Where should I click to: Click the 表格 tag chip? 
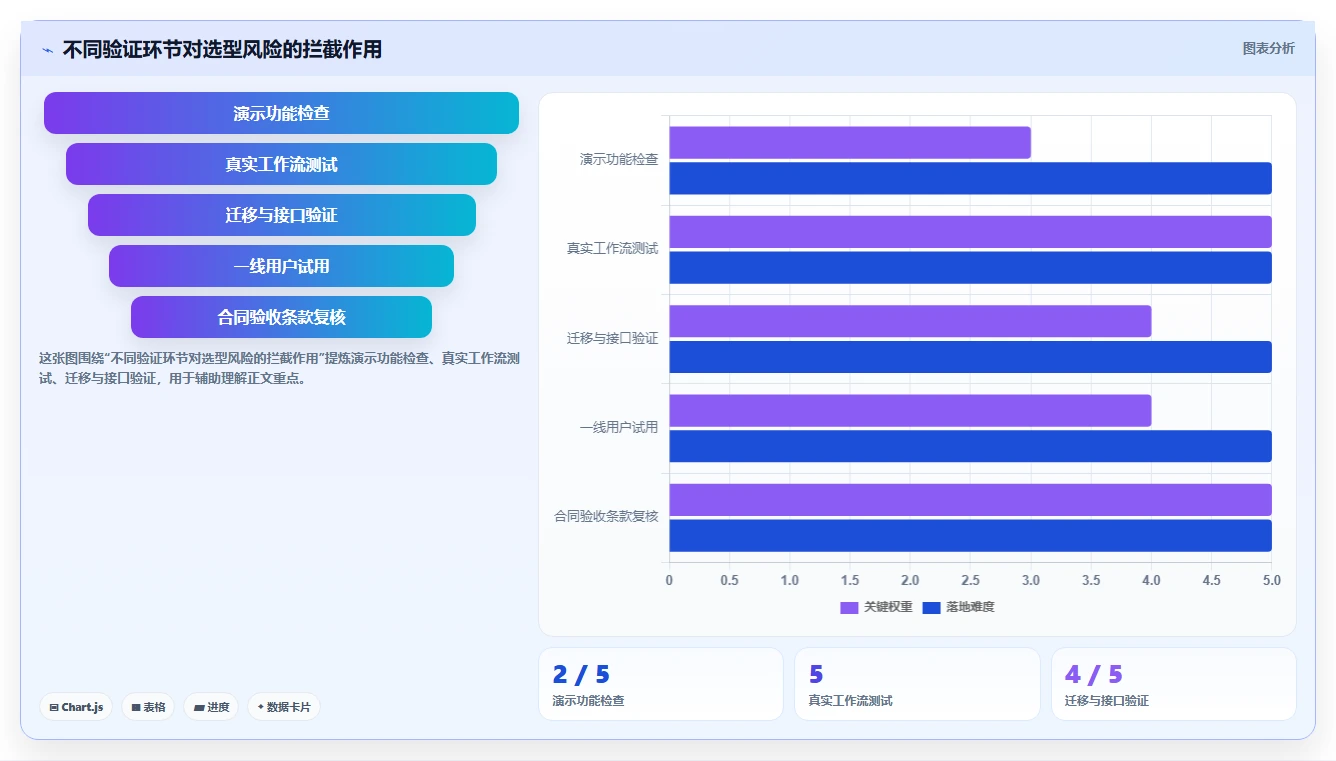(x=148, y=707)
